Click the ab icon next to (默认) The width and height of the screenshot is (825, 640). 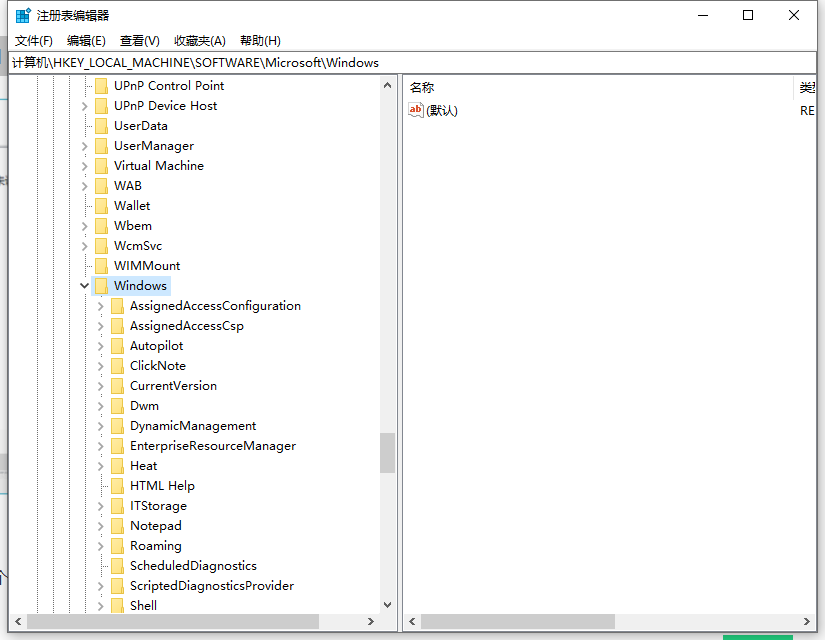point(416,110)
